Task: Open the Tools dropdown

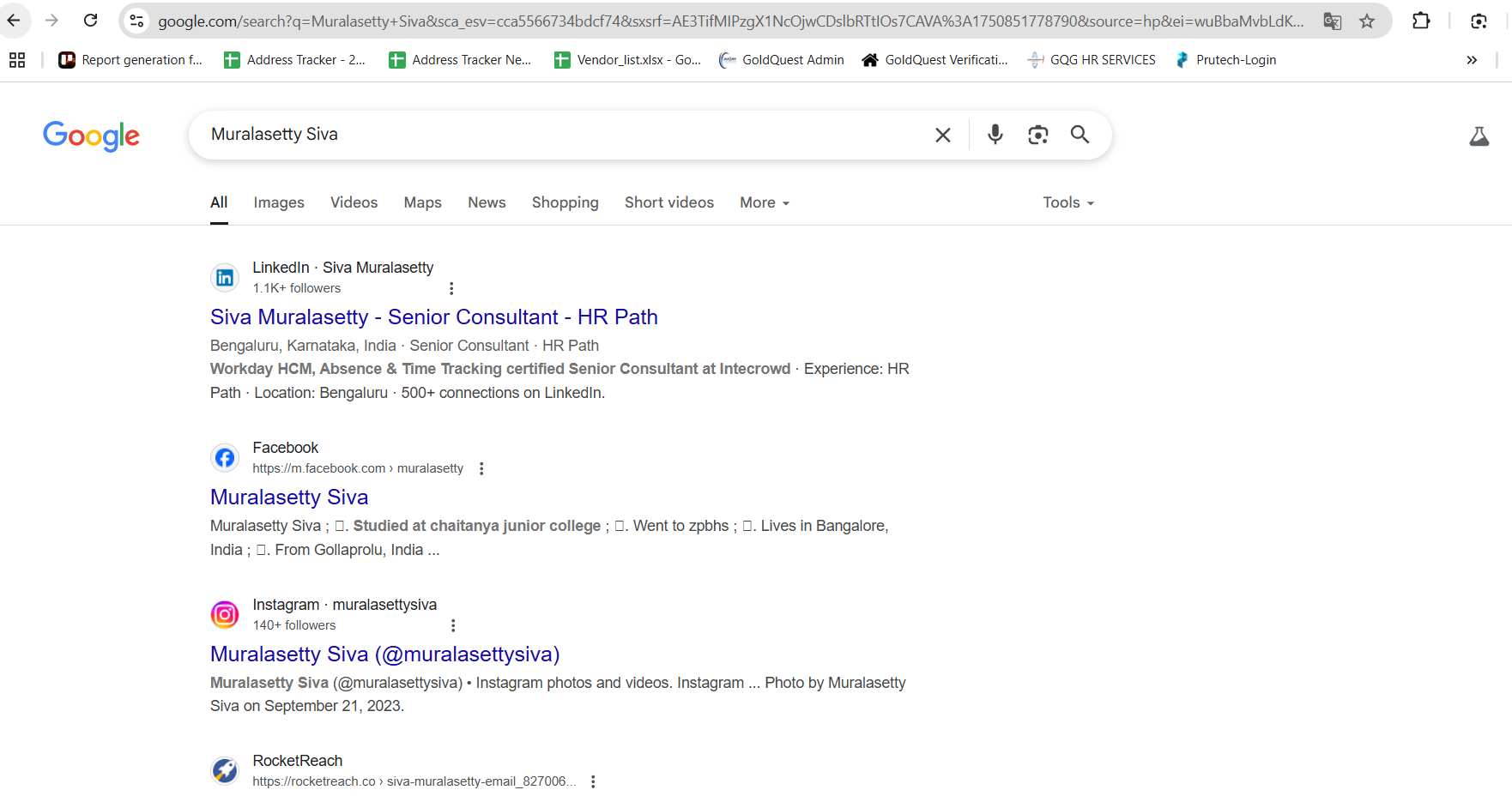Action: [1067, 202]
